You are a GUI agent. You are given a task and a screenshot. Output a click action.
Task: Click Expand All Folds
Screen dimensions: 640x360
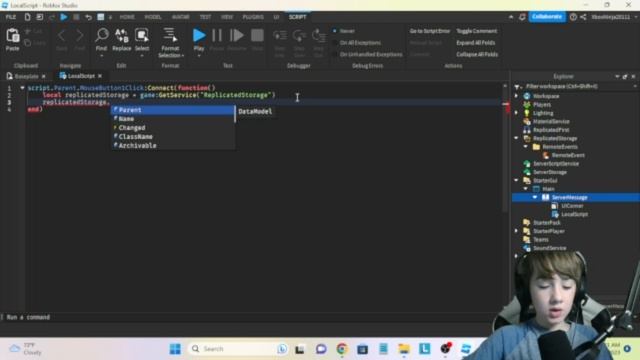tap(476, 42)
